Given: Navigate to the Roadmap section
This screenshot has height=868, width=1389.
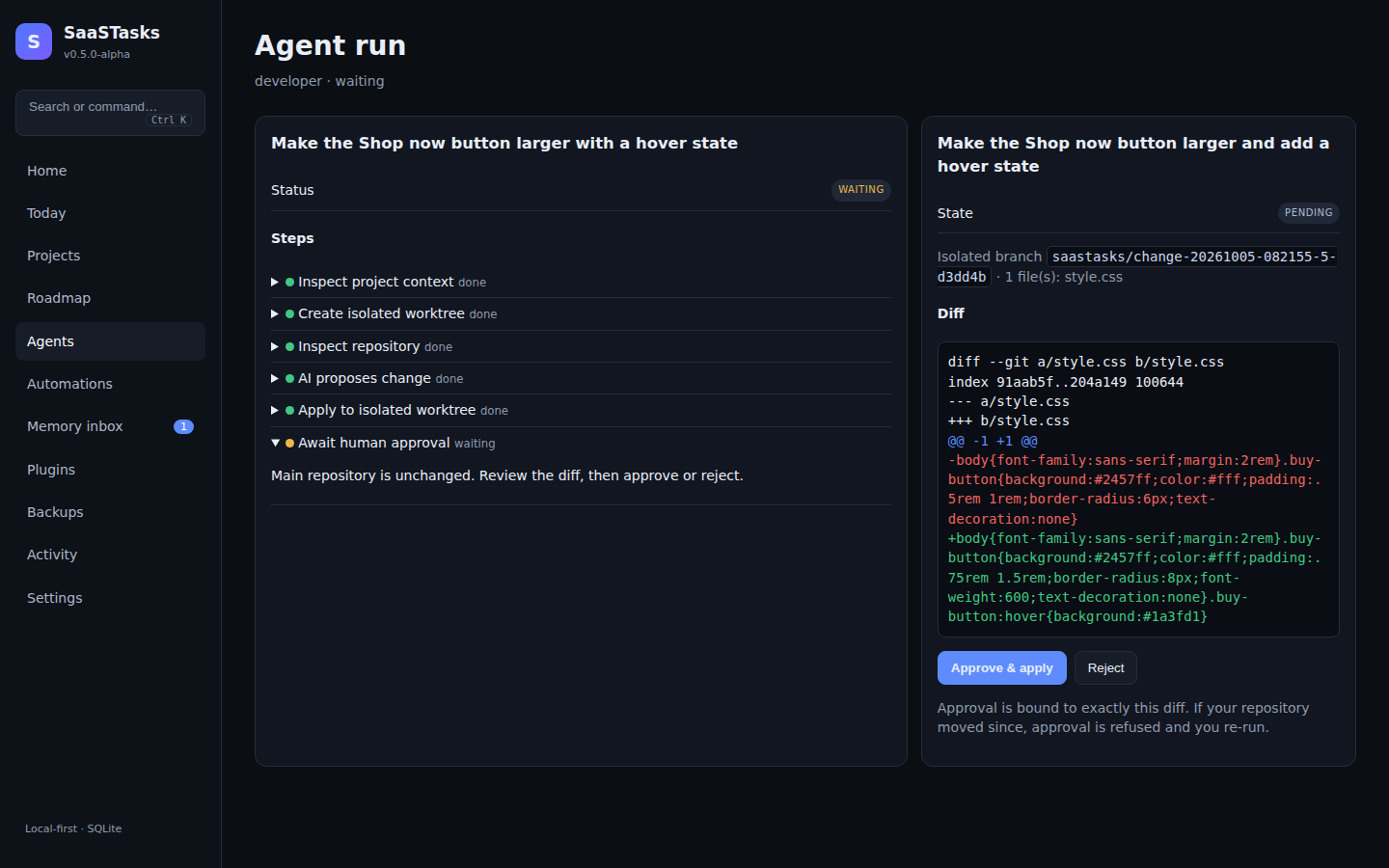Looking at the screenshot, I should click(x=110, y=298).
